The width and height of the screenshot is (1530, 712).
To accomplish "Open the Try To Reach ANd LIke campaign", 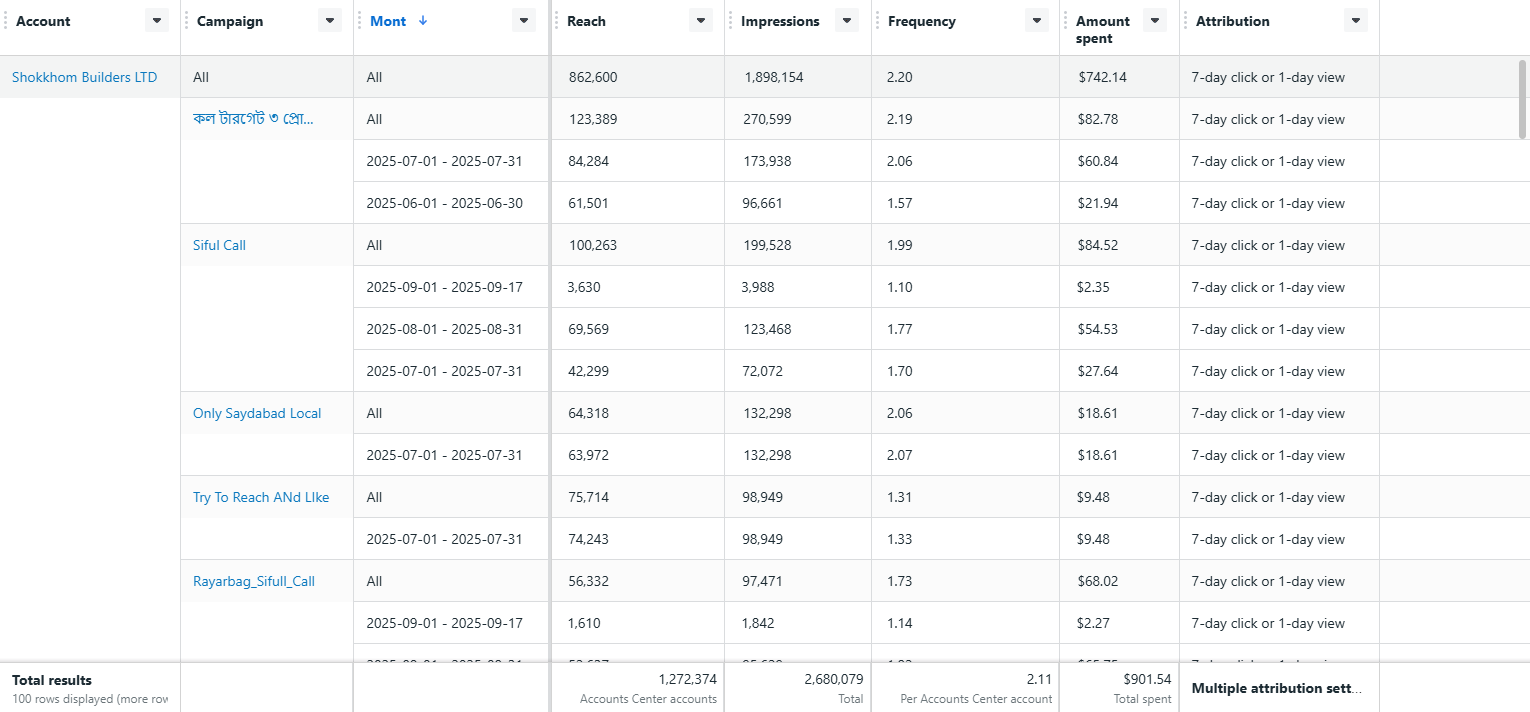I will tap(260, 496).
